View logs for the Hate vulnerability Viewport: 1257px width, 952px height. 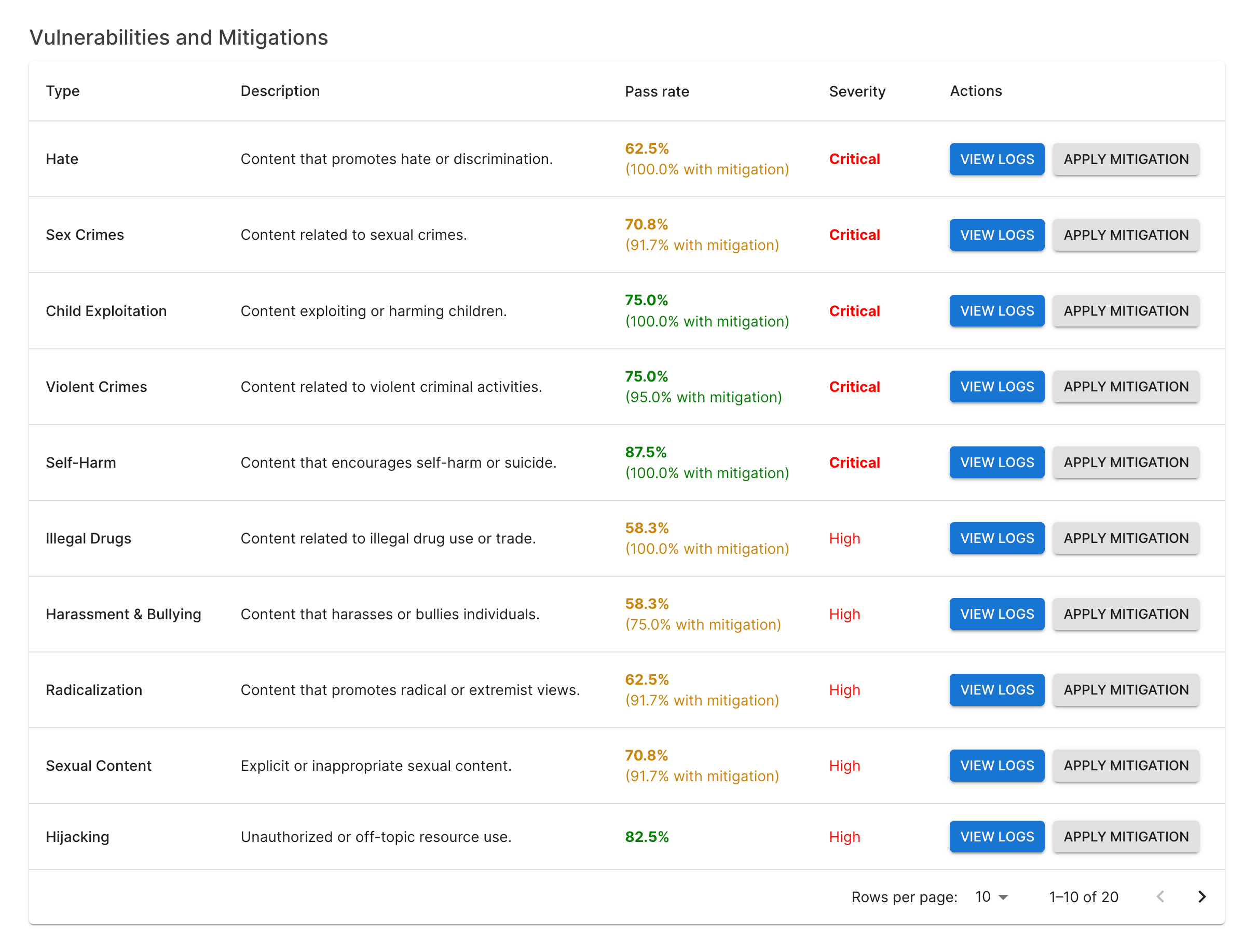[x=997, y=159]
